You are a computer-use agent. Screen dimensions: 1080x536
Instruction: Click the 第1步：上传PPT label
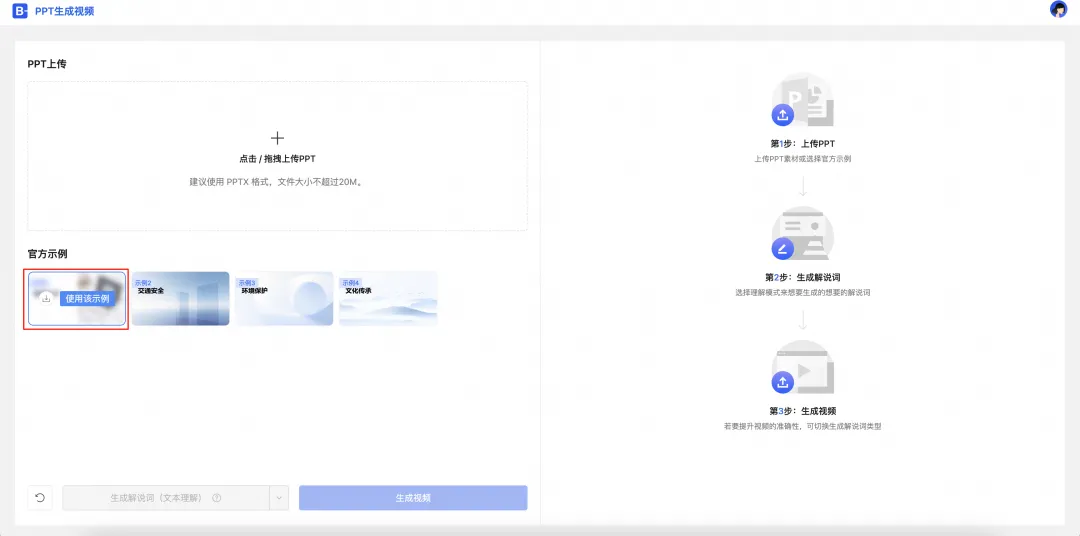point(802,144)
